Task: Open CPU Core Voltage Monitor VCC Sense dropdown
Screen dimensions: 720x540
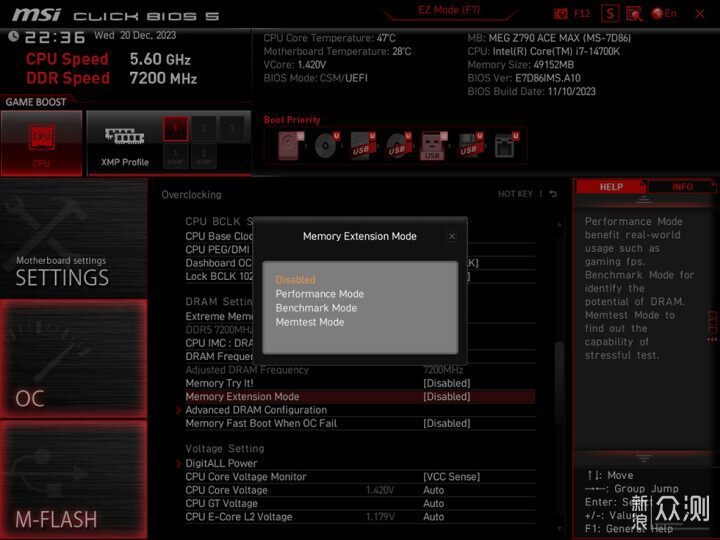Action: coord(451,477)
